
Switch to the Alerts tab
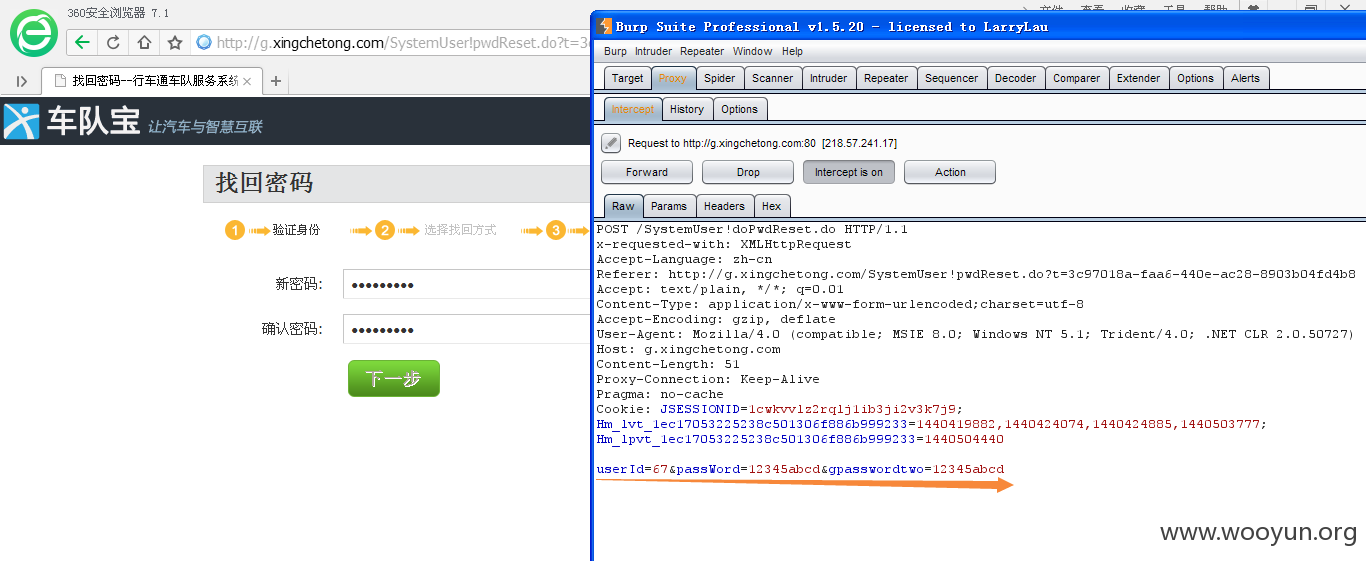pos(1246,78)
